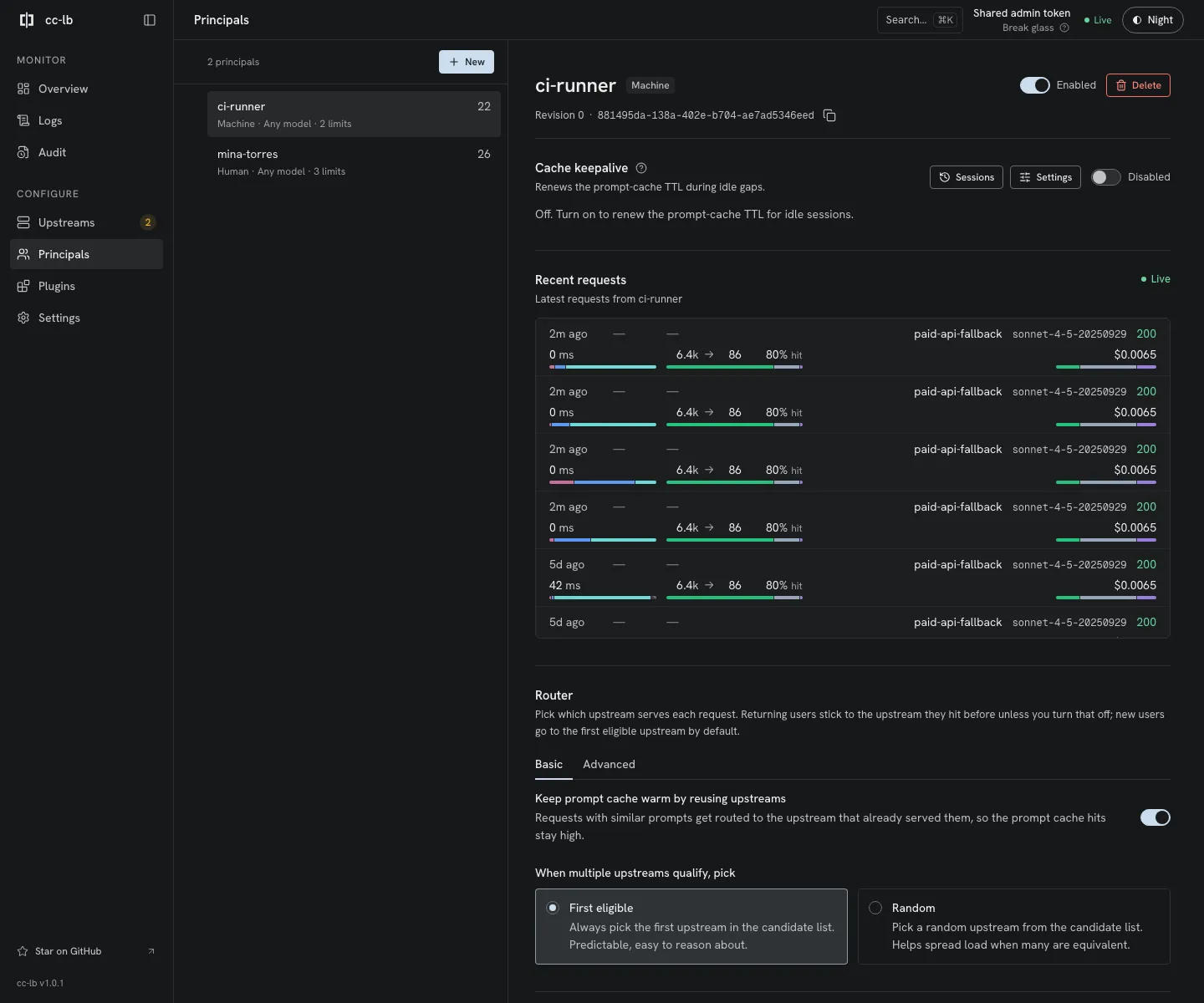Click the 2 principals count text
The image size is (1204, 1003).
233,62
